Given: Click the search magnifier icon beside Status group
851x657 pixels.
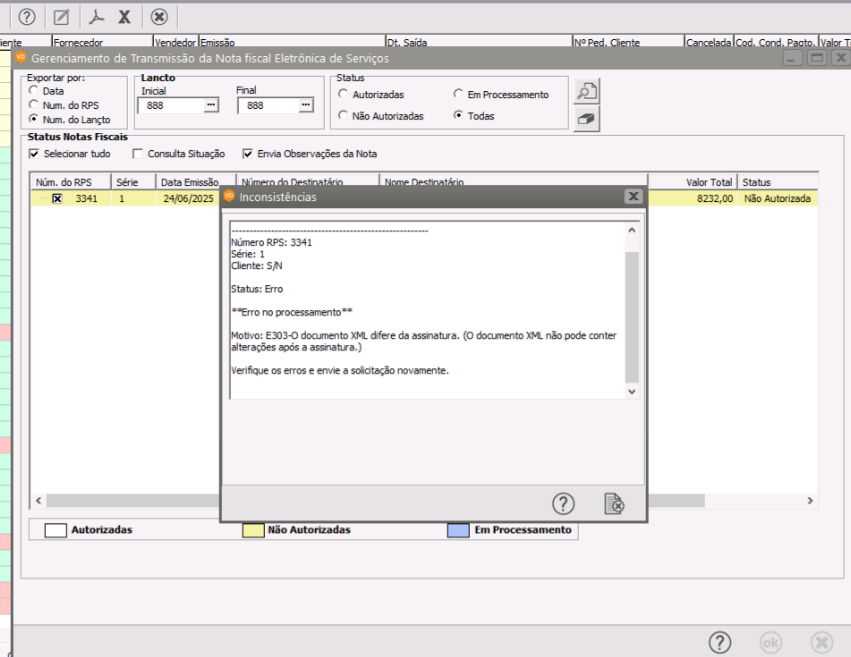Looking at the screenshot, I should click(x=586, y=92).
